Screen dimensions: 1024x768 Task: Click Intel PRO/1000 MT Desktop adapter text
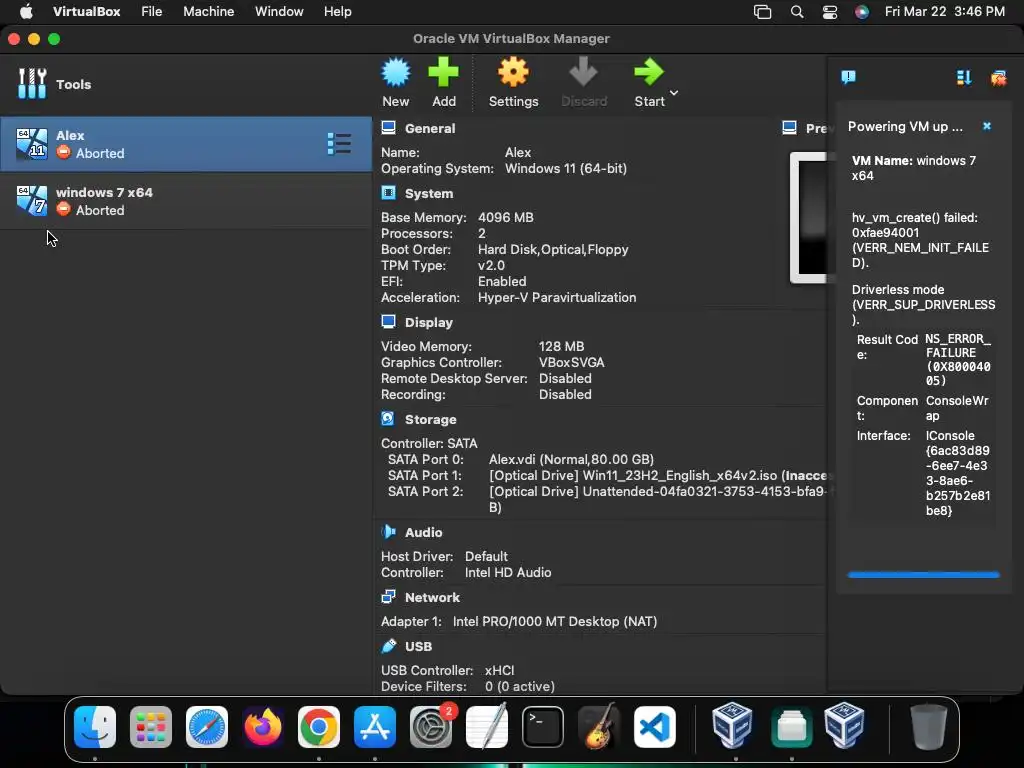555,622
